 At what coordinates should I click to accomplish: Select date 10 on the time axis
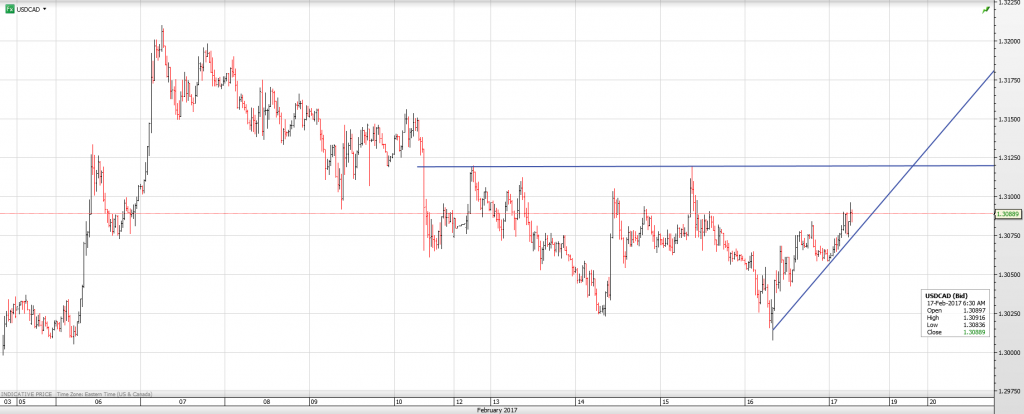(398, 401)
